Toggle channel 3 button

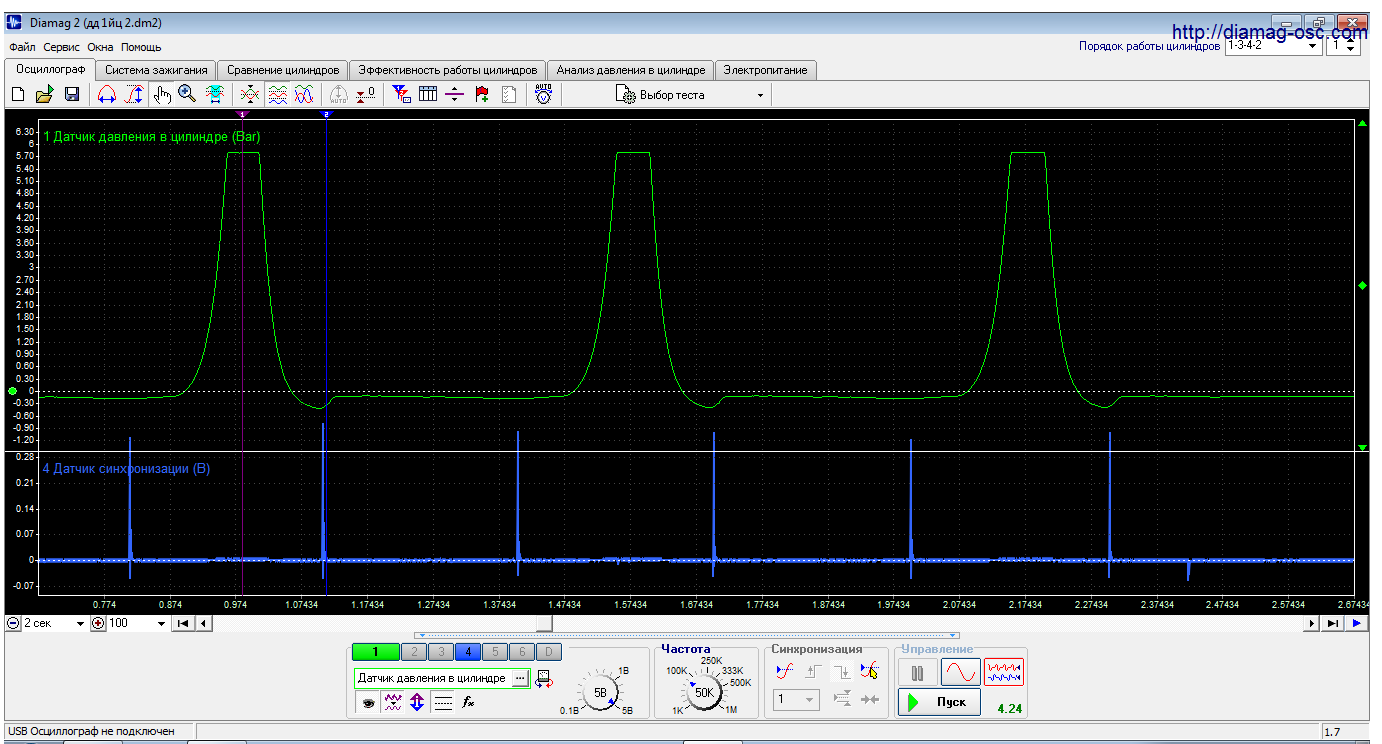440,652
